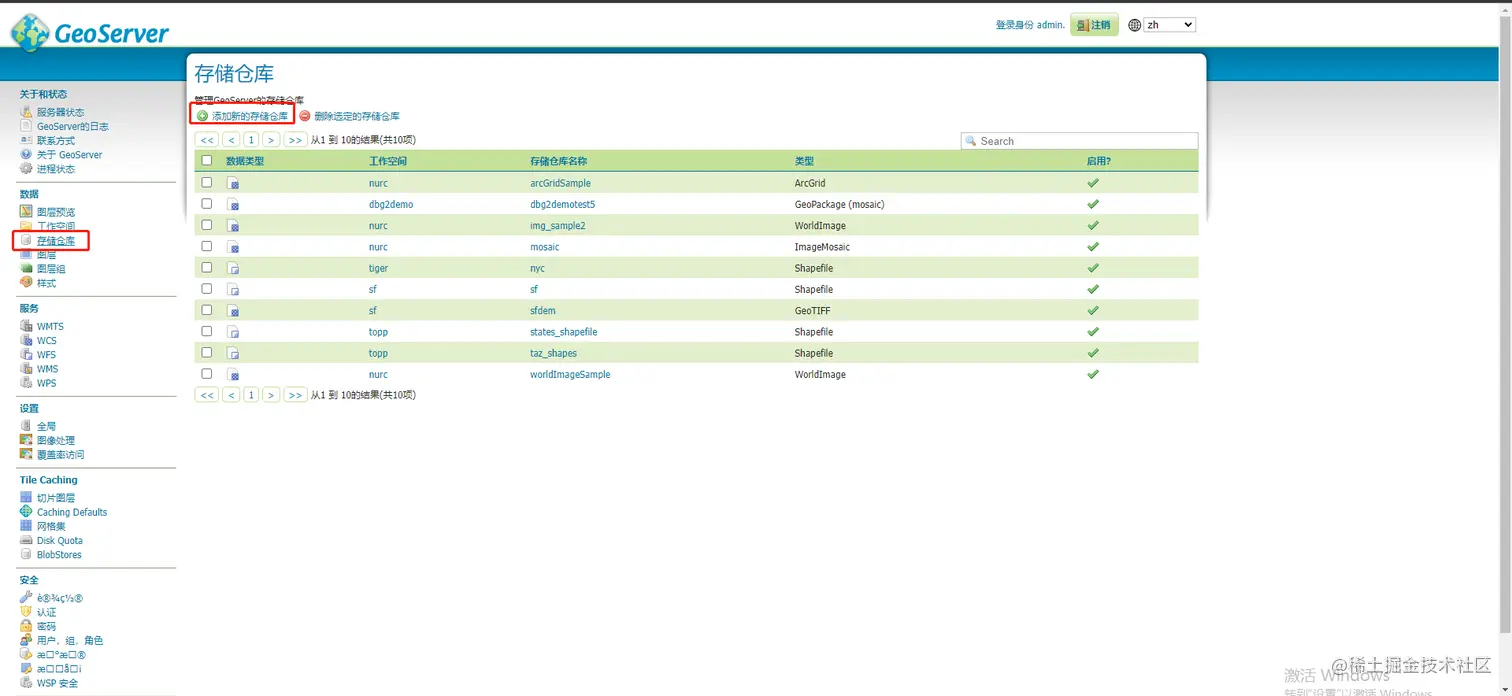Check the nyc row checkbox
This screenshot has width=1512, height=696.
[x=207, y=267]
